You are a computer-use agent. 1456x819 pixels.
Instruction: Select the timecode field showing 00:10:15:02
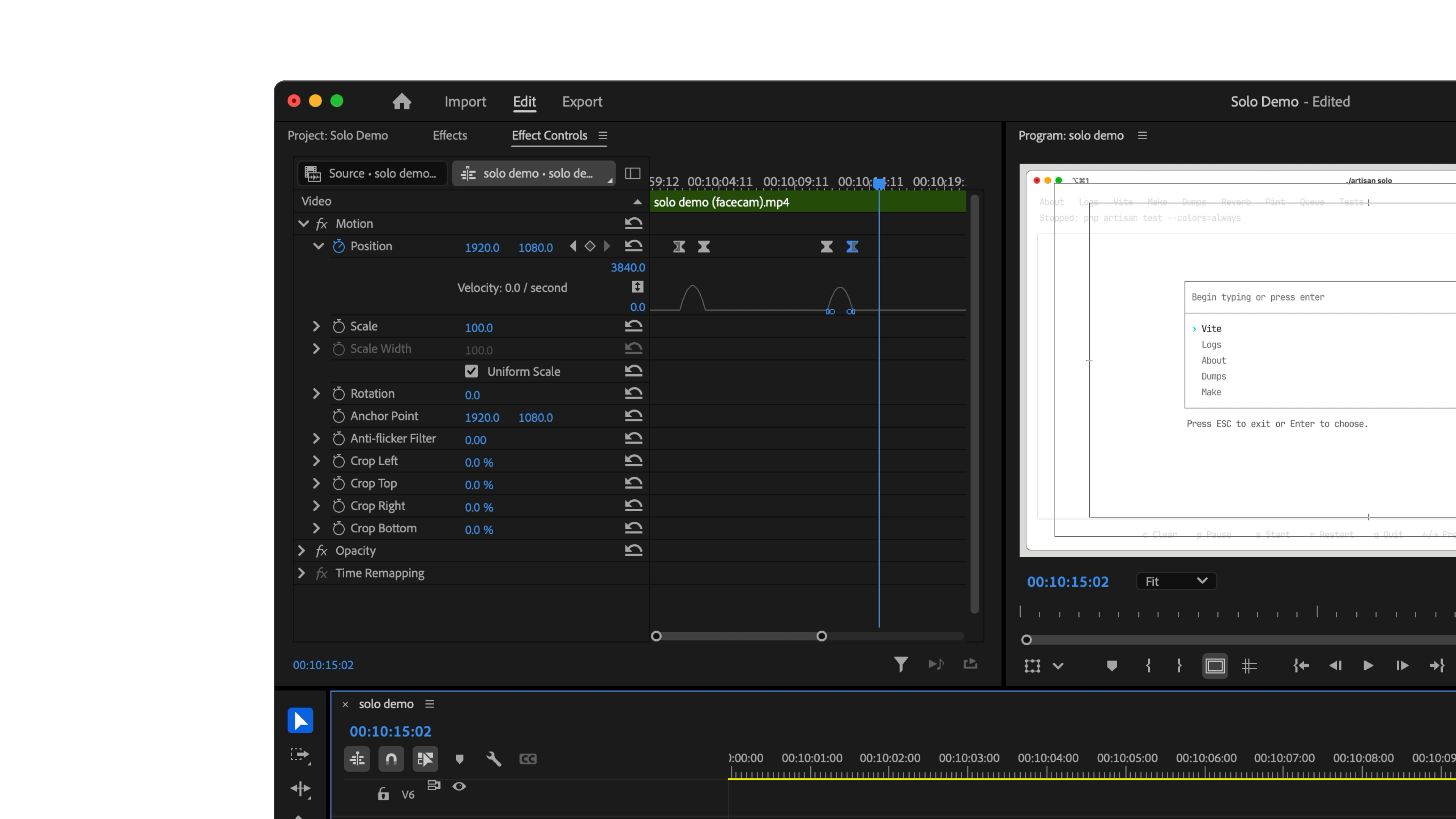tap(390, 731)
